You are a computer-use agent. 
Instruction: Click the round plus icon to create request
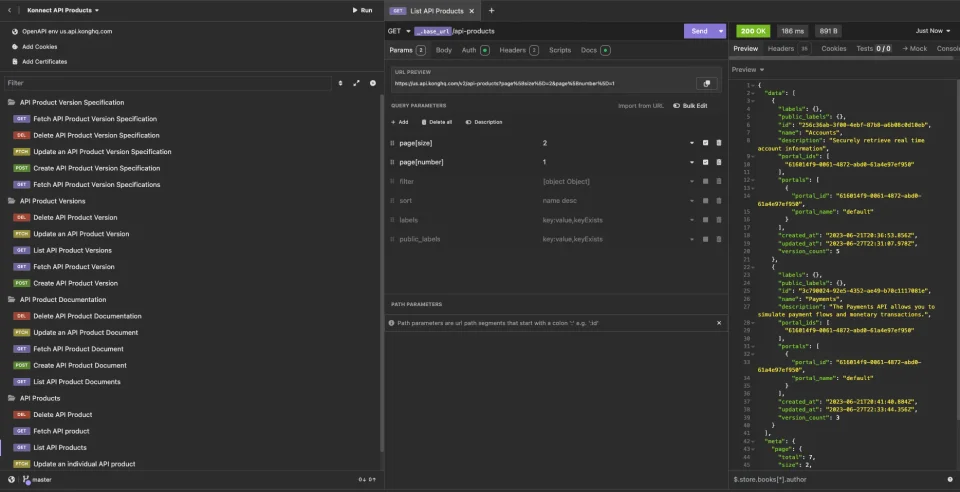pos(373,83)
